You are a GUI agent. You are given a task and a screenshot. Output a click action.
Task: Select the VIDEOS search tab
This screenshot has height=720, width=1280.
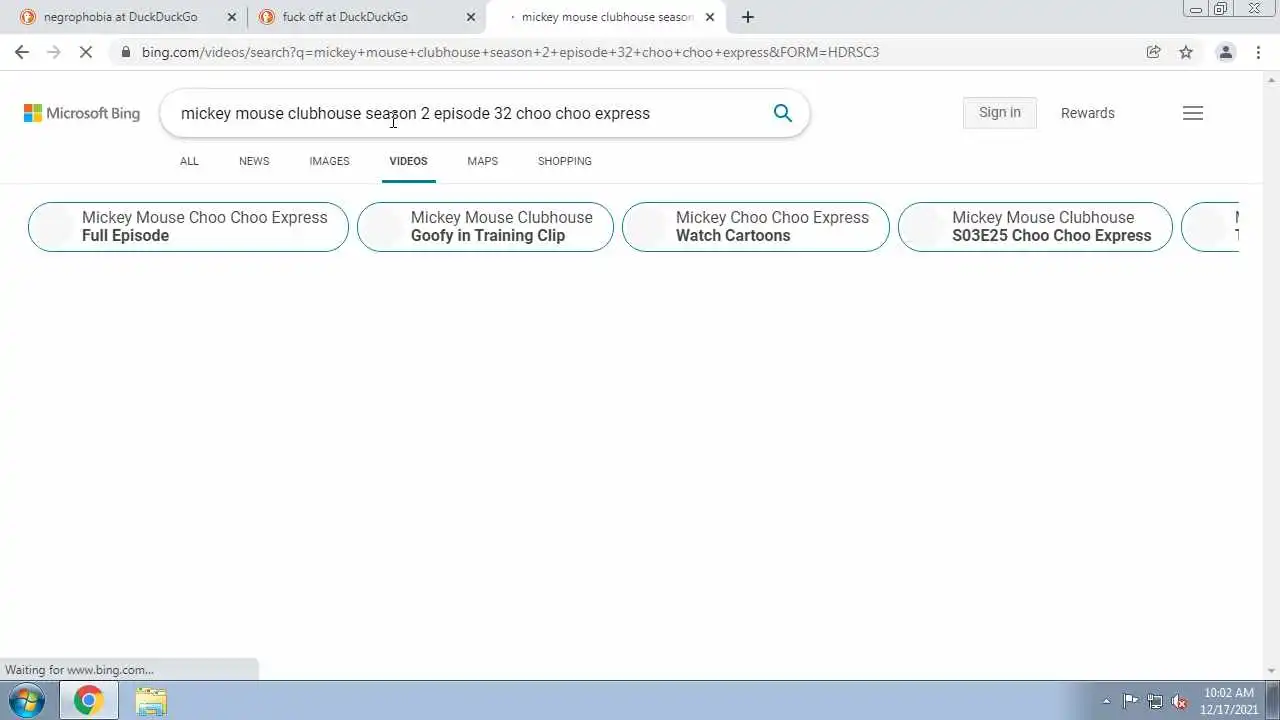point(408,161)
